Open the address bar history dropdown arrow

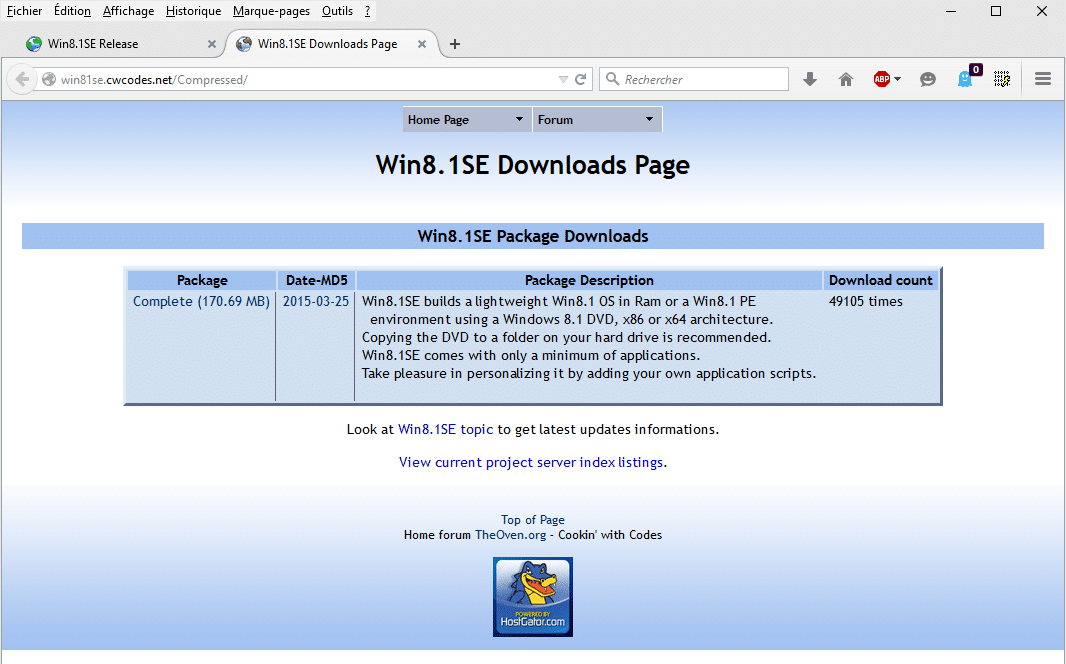563,80
